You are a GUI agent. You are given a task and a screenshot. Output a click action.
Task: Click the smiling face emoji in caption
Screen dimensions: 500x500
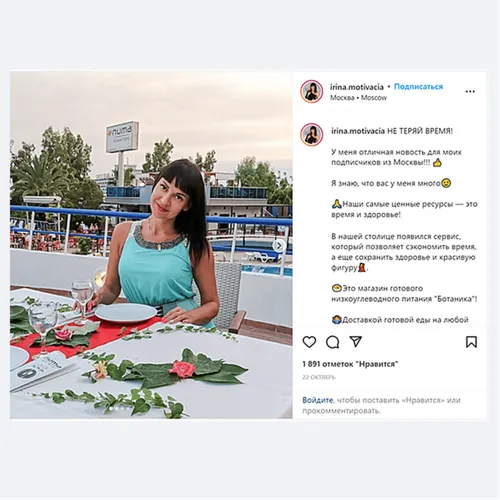point(446,183)
